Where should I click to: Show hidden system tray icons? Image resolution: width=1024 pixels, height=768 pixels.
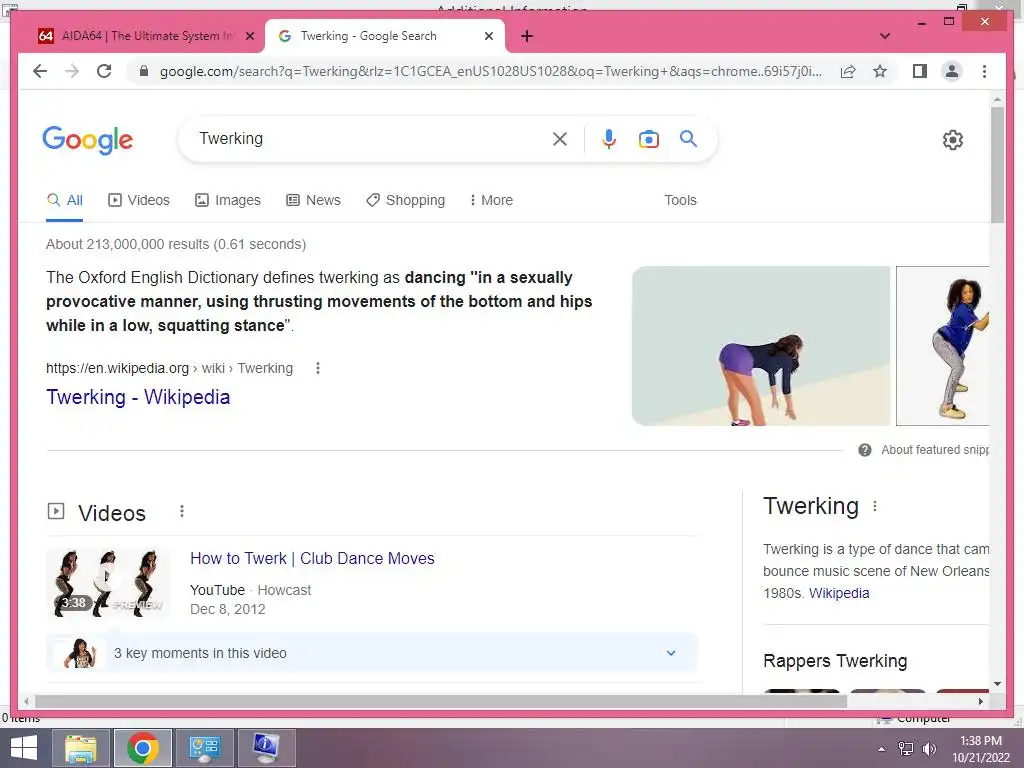tap(882, 749)
